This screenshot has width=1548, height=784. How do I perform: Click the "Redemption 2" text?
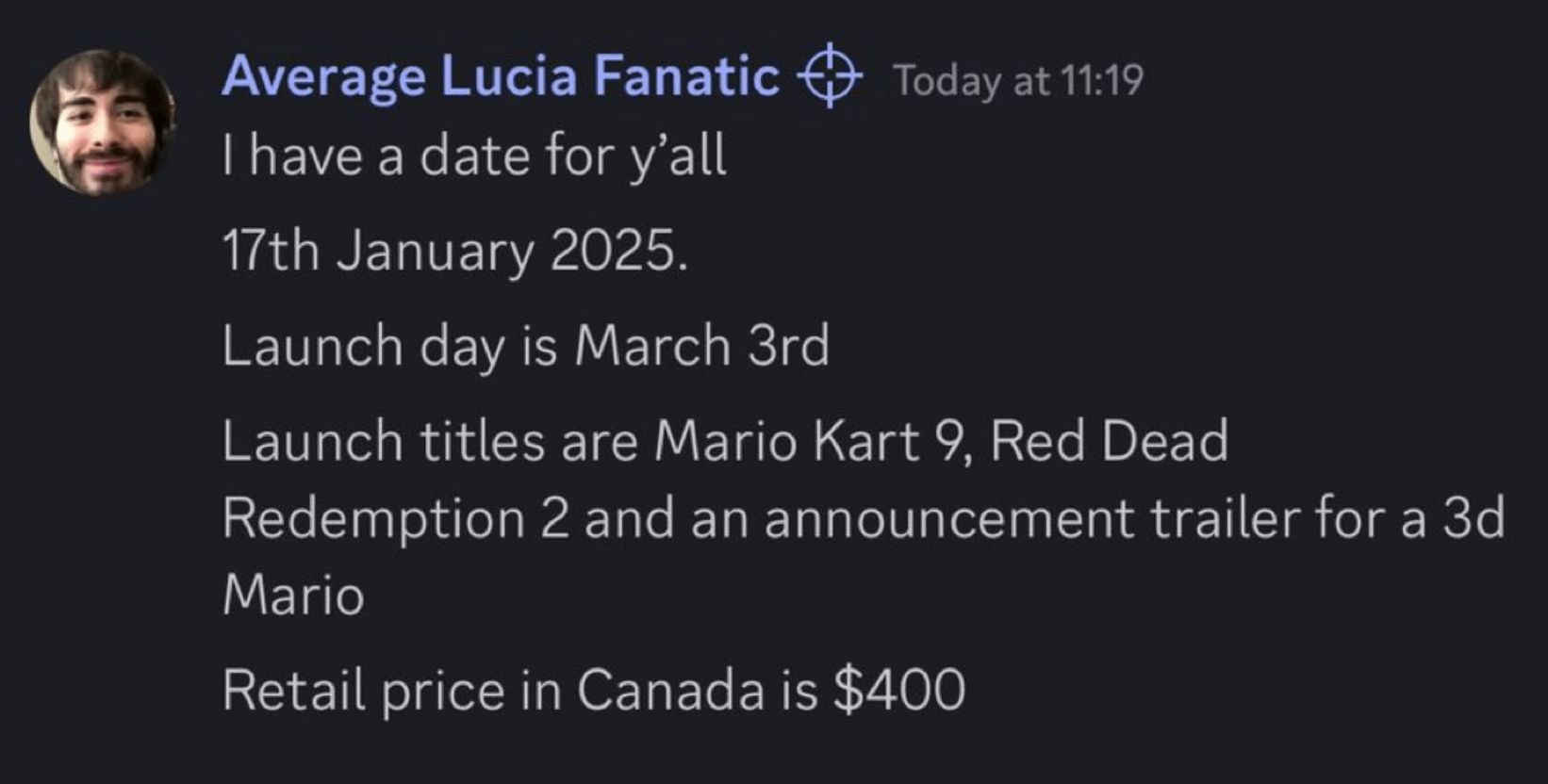(x=396, y=518)
